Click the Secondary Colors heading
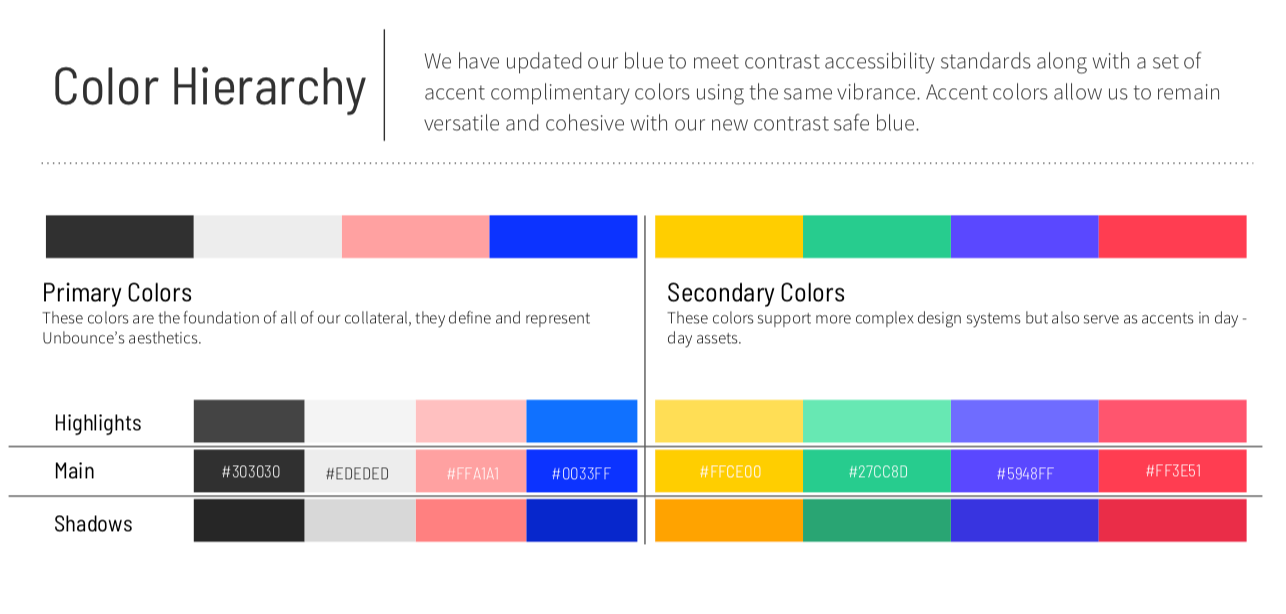 [x=756, y=293]
